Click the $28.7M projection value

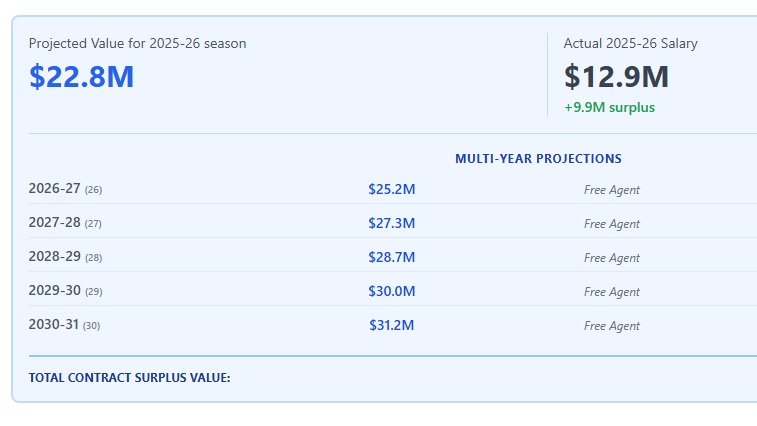tap(391, 257)
